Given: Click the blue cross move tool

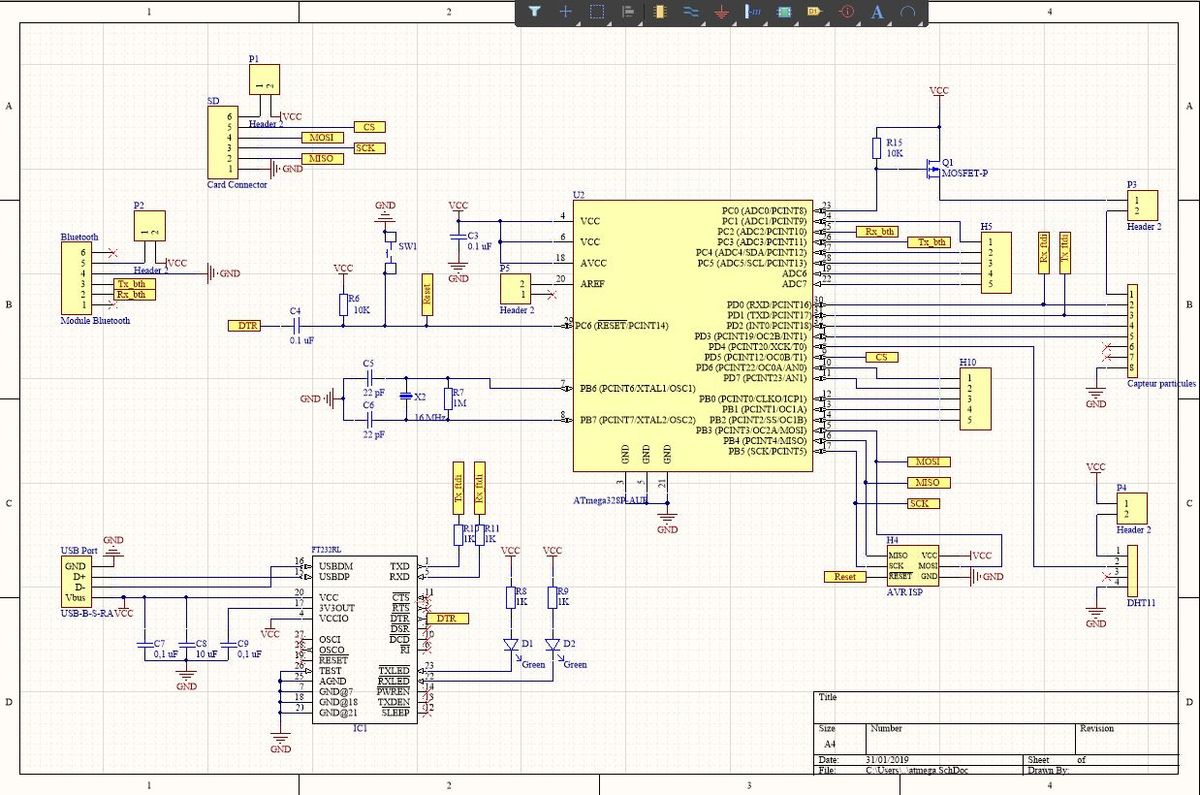Looking at the screenshot, I should point(565,12).
